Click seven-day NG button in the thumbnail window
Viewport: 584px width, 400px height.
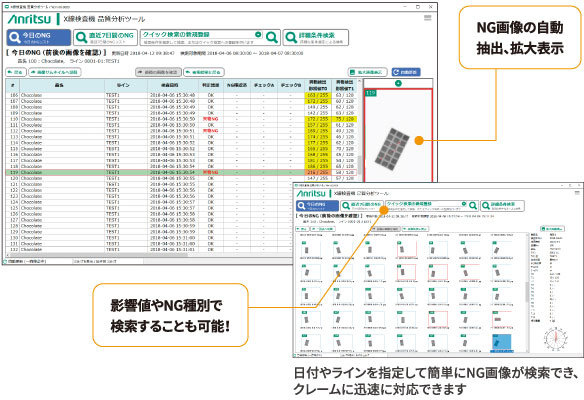[362, 206]
